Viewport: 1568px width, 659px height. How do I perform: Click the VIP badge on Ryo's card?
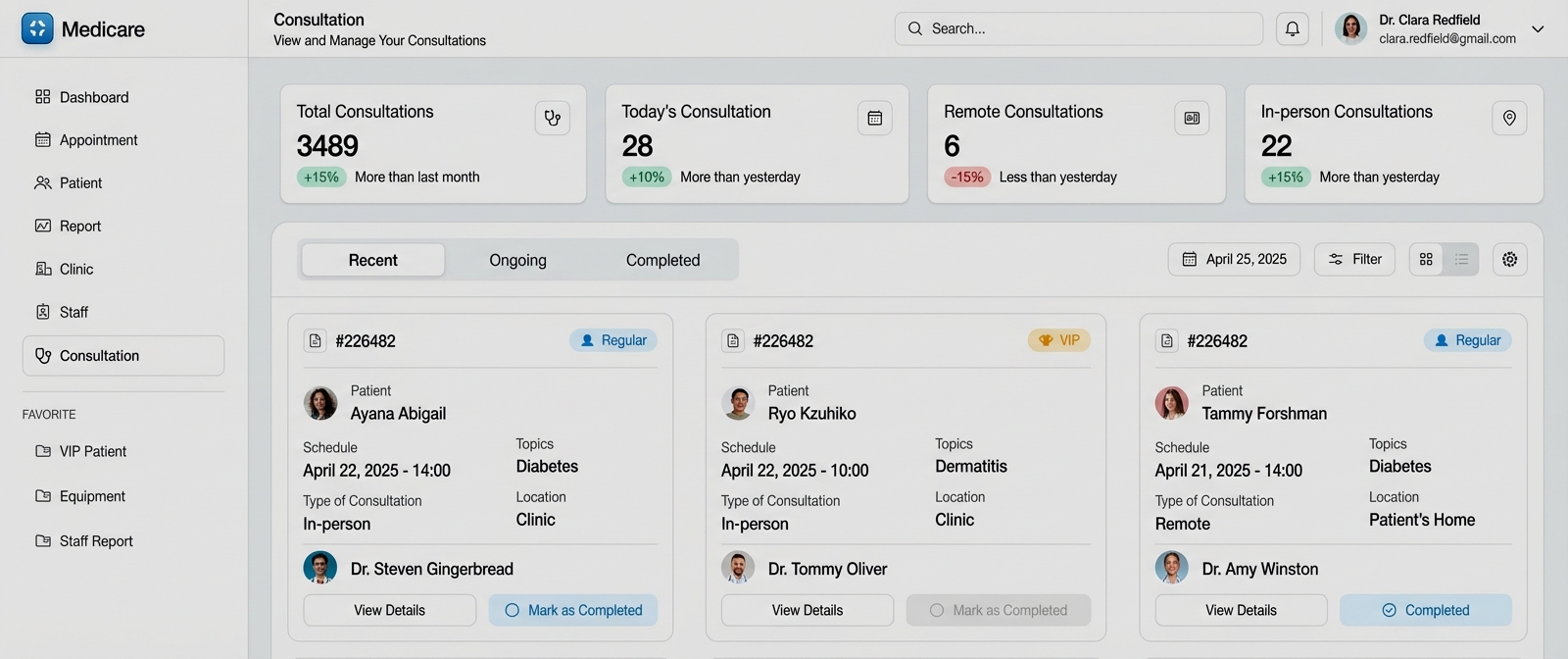(1058, 340)
